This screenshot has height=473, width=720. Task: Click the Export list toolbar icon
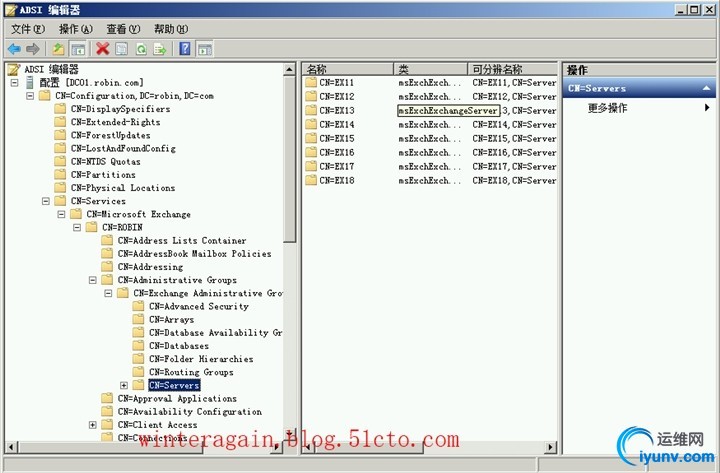160,49
